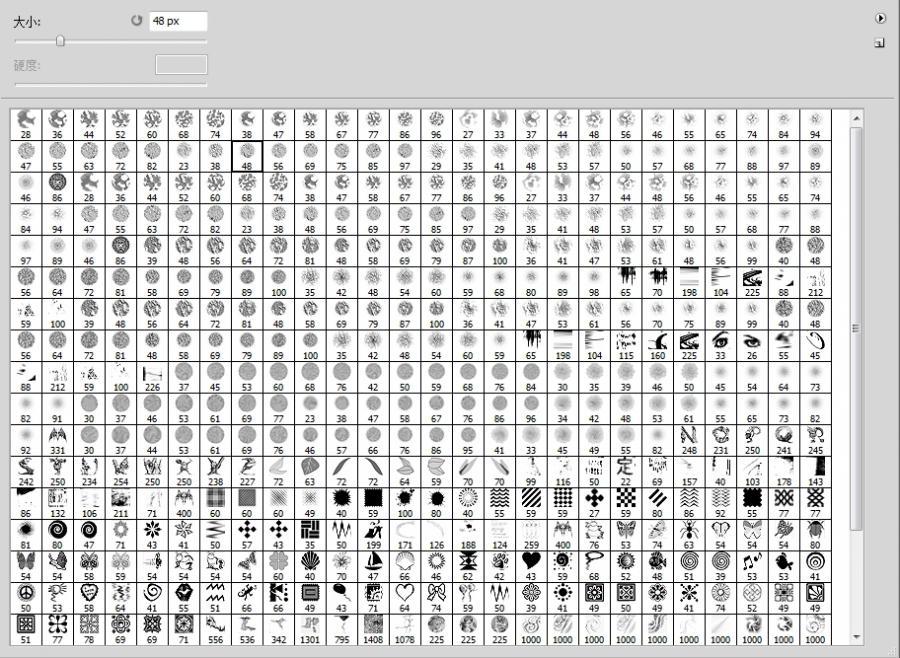Choose the solid black heart brush
900x658 pixels.
click(531, 567)
